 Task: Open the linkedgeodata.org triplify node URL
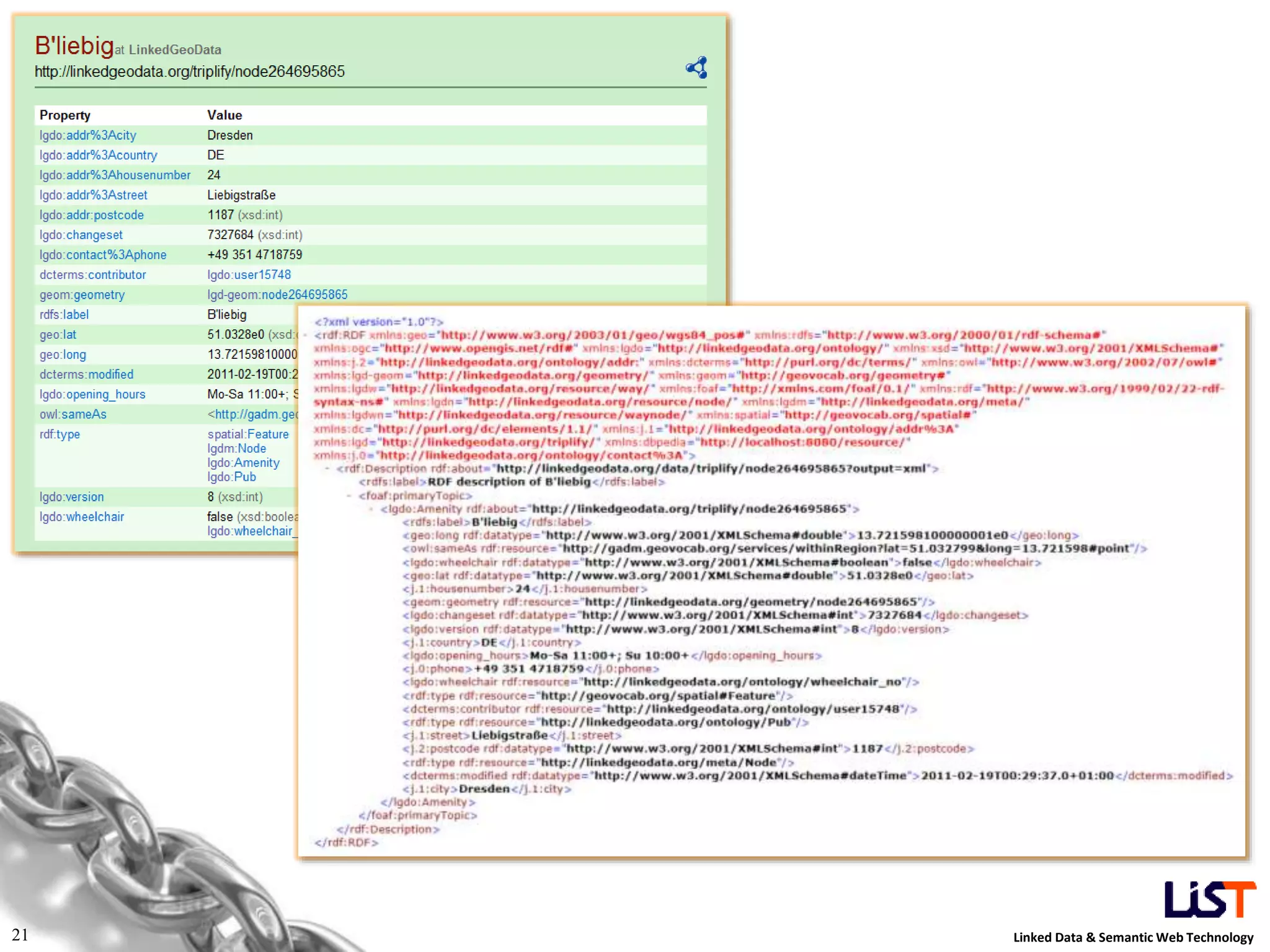pos(189,72)
